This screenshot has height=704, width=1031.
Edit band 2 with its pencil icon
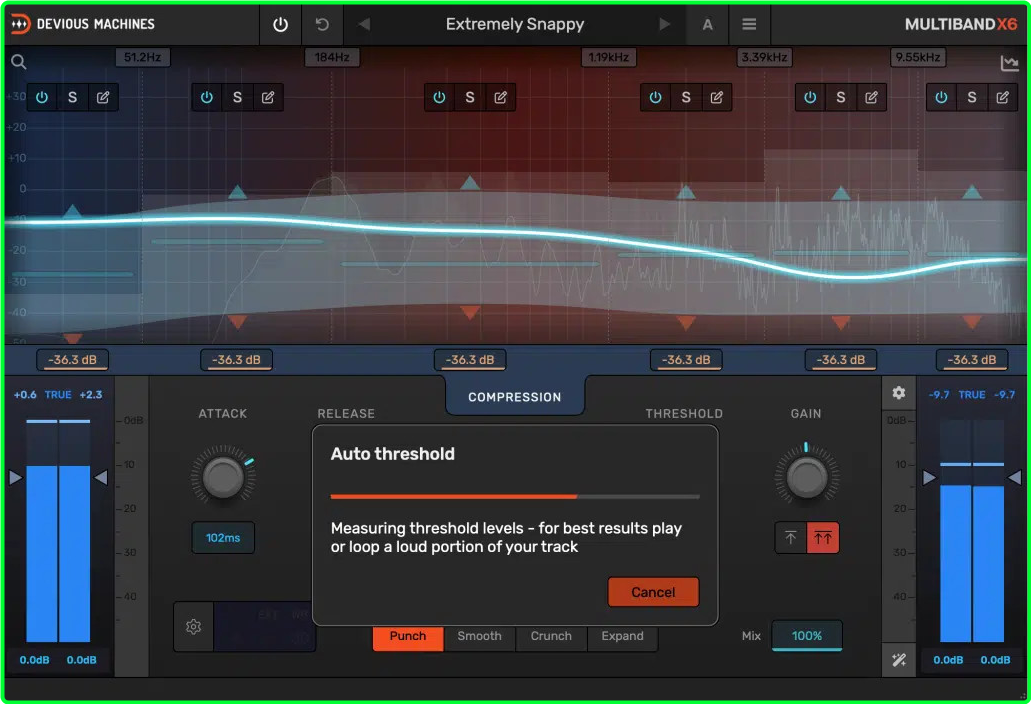268,97
